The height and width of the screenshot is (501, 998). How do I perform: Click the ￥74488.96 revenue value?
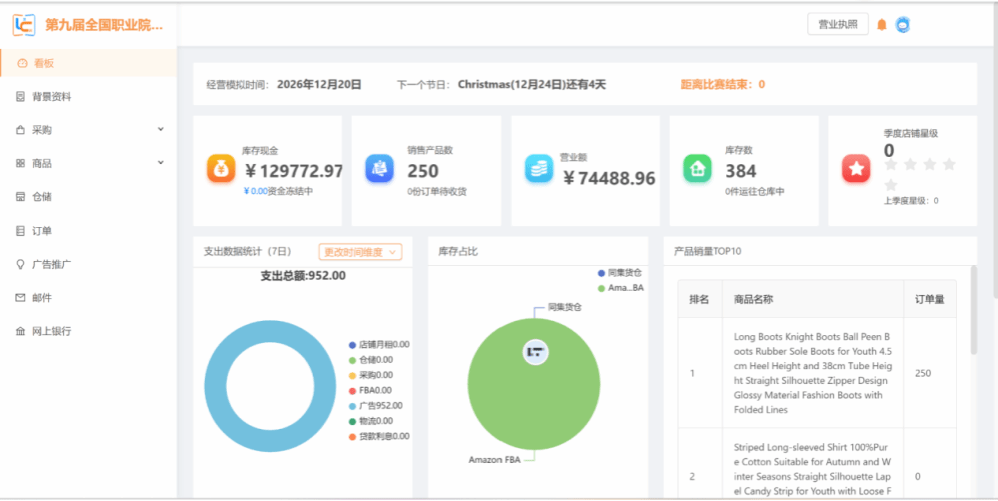(x=610, y=178)
